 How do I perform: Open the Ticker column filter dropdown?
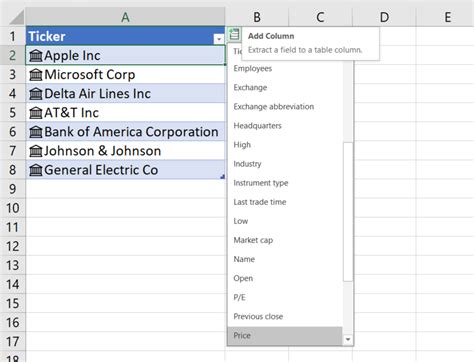click(x=219, y=39)
